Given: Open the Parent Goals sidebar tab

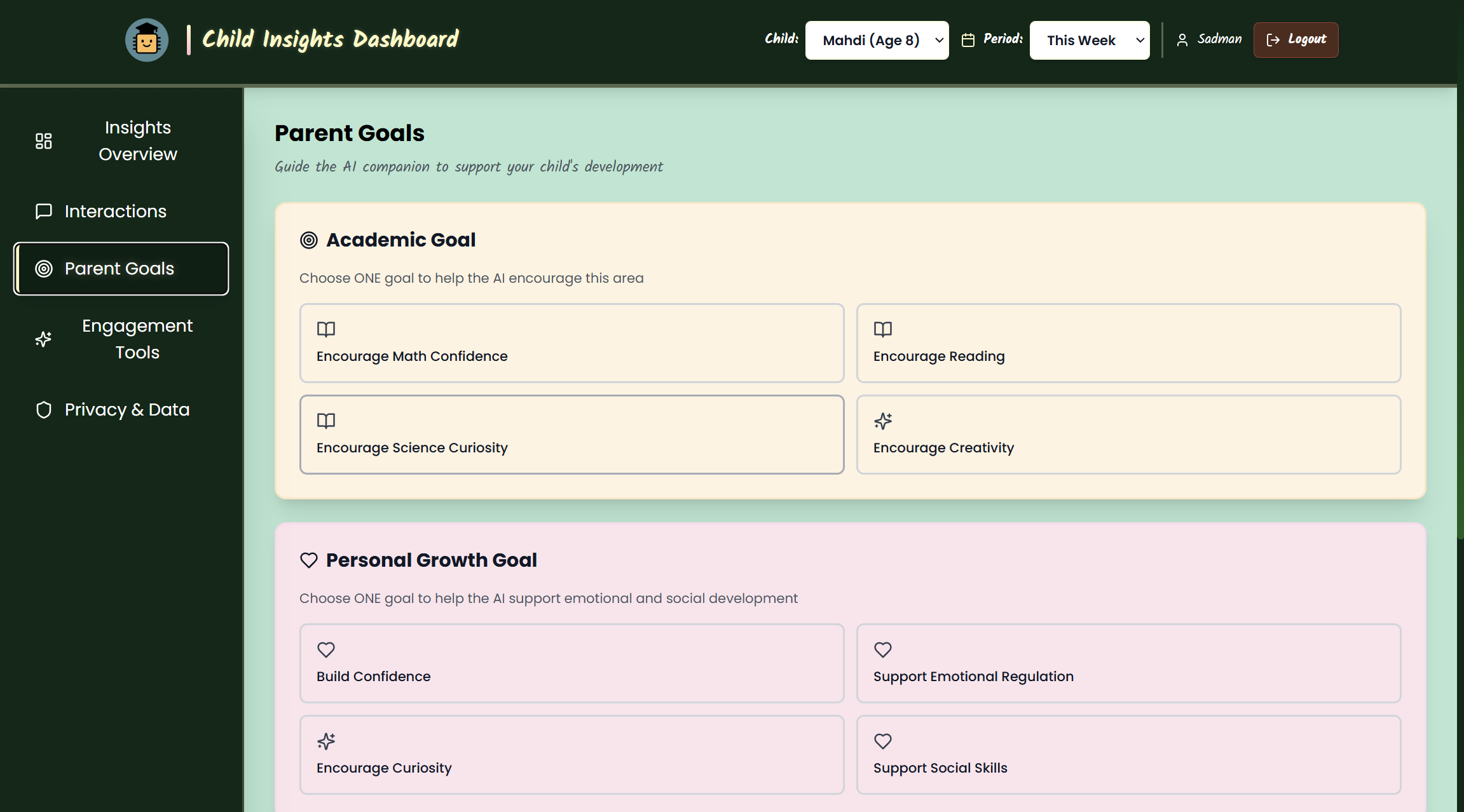Looking at the screenshot, I should coord(121,269).
